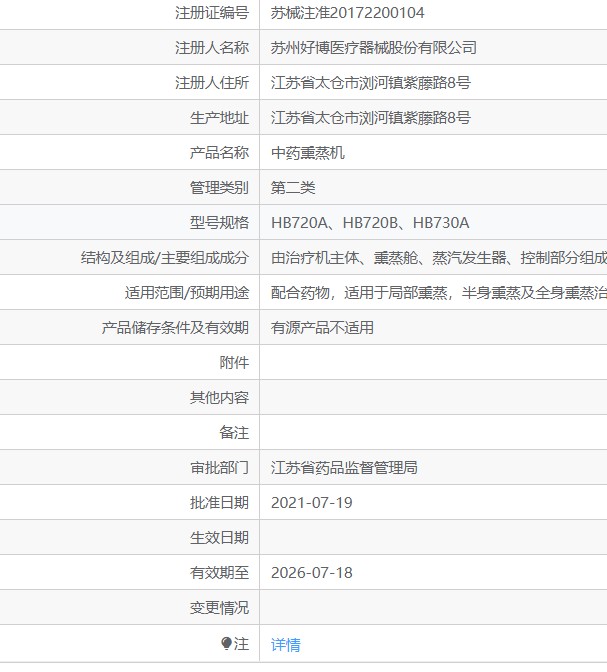Click the structure composition text starting 由治疗机主体
607x672 pixels.
[x=439, y=258]
